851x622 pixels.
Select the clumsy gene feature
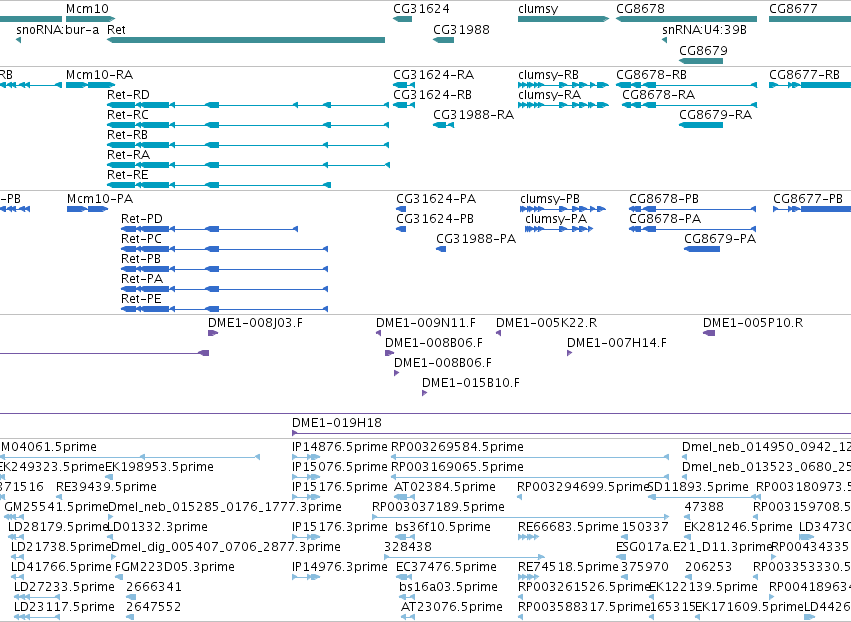pyautogui.click(x=563, y=19)
